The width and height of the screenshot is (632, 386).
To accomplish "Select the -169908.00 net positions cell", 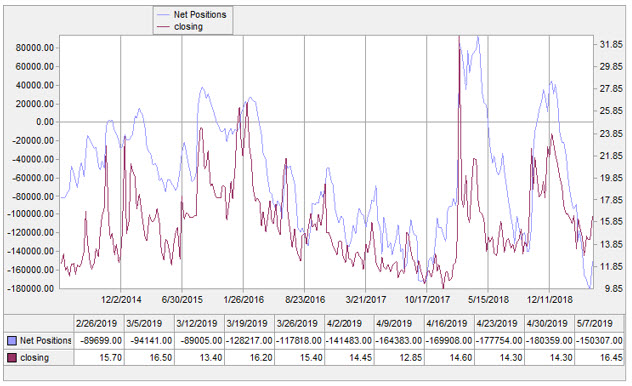I will pos(449,341).
